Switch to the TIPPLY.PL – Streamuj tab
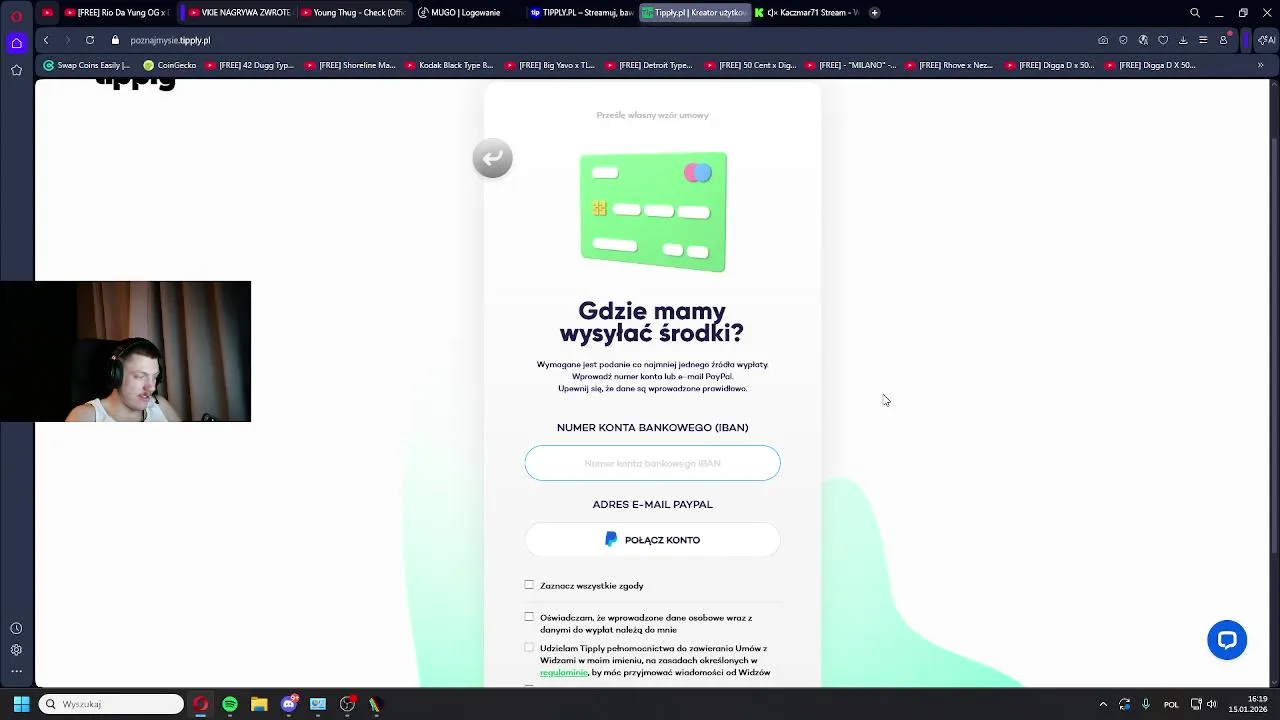 pos(581,13)
